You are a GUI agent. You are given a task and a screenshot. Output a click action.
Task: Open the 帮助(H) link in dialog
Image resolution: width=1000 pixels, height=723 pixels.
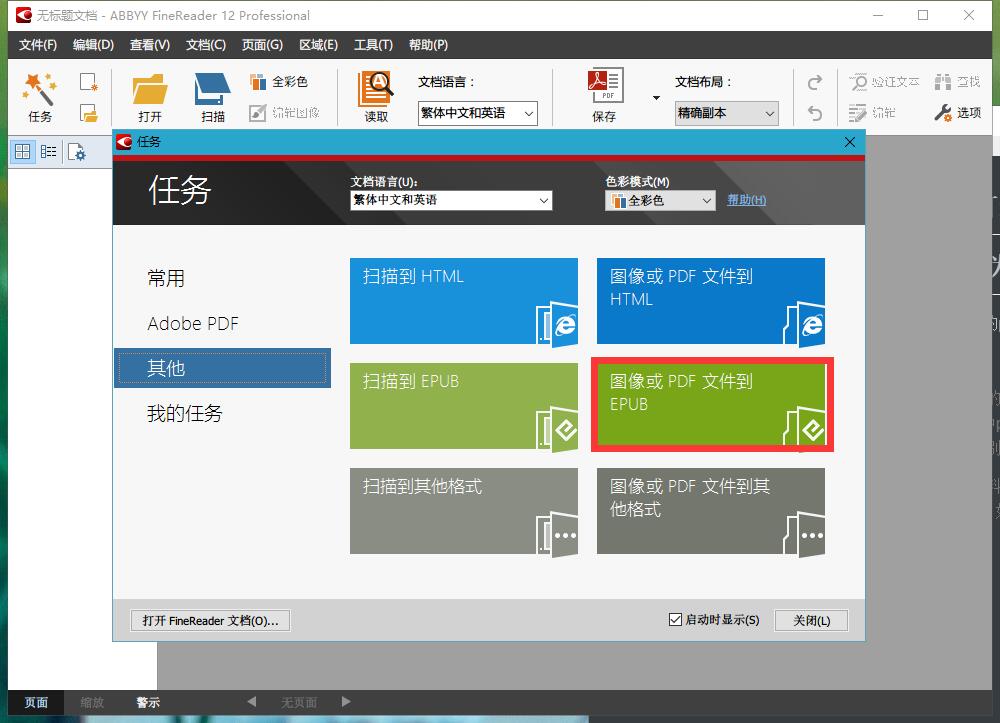(746, 200)
